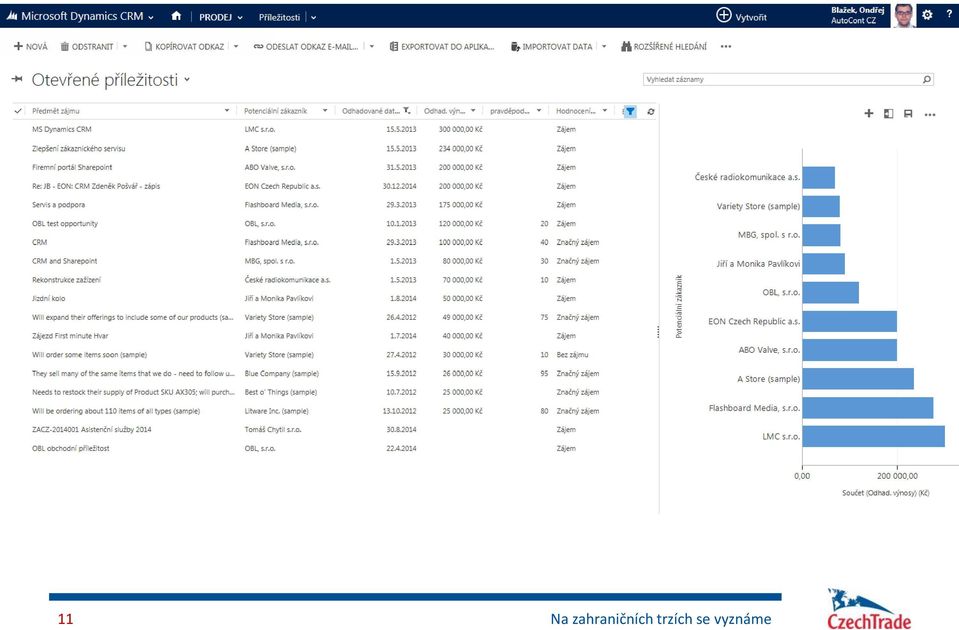The image size is (959, 630).
Task: Click the Vytvořit create button label
Action: tap(750, 17)
